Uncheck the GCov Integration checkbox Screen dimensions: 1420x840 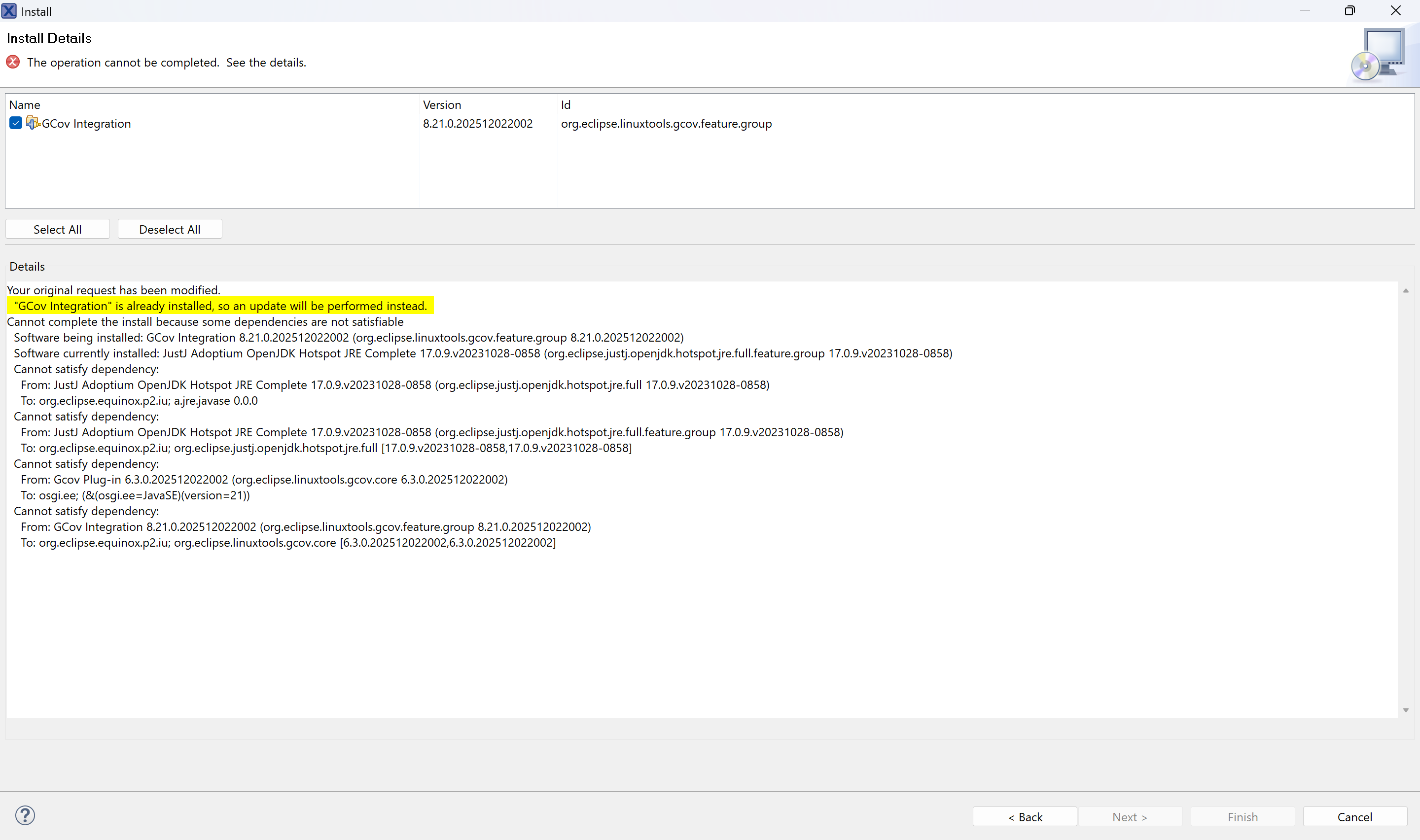tap(16, 123)
